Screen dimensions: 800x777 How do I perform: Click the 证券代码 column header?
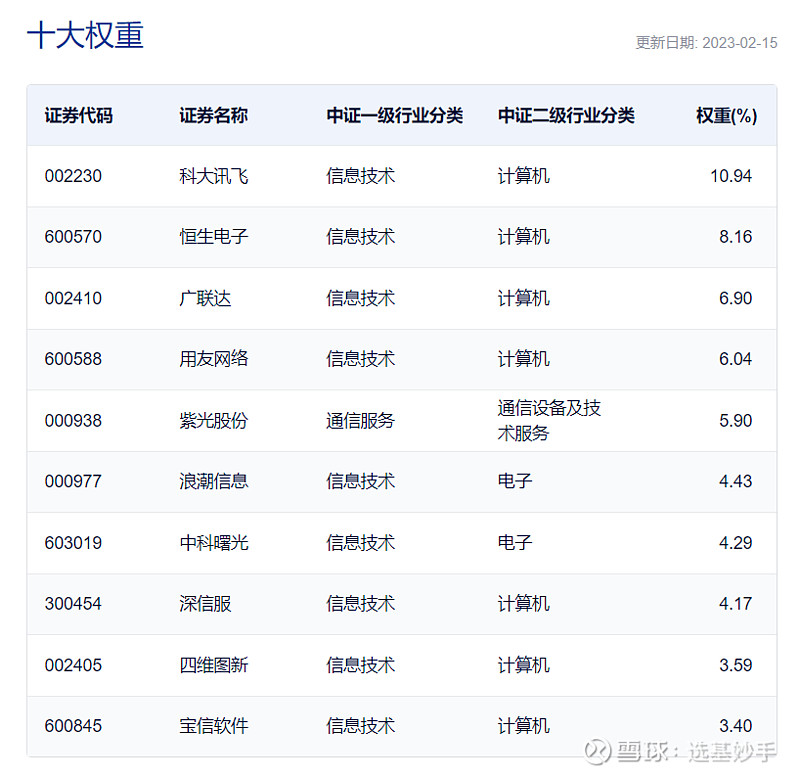click(79, 116)
